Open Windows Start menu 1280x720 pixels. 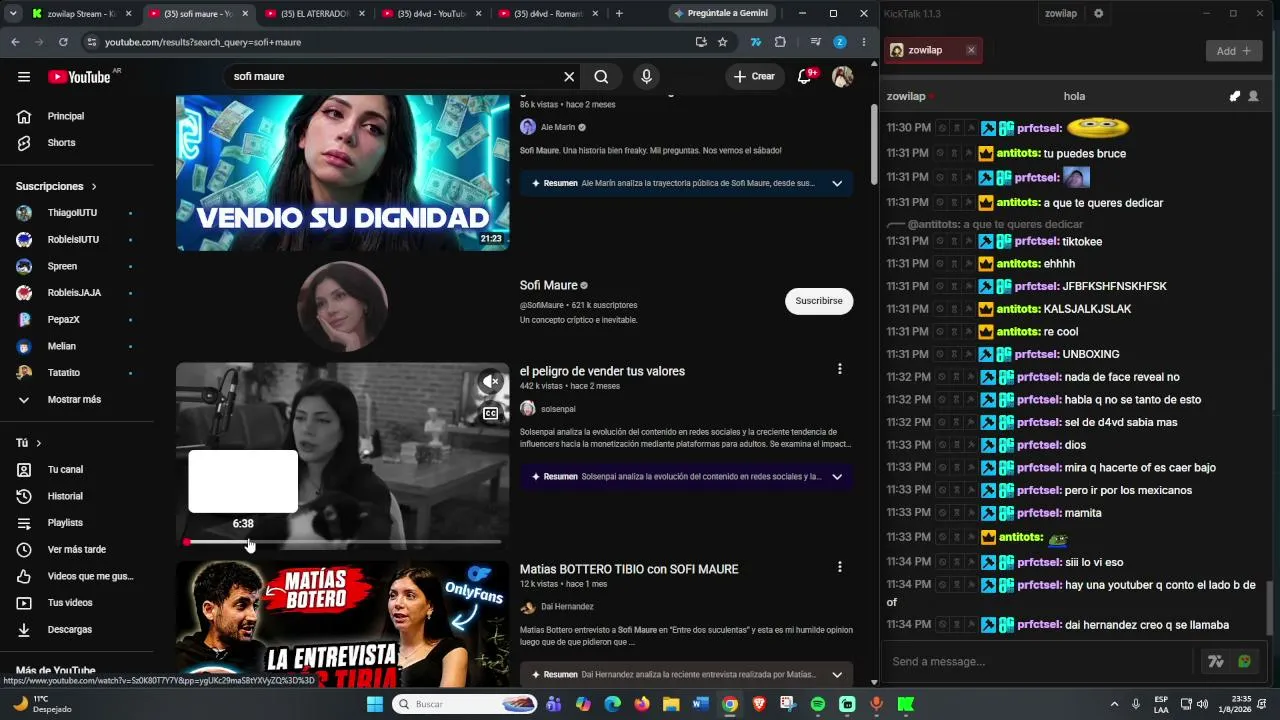(x=375, y=704)
